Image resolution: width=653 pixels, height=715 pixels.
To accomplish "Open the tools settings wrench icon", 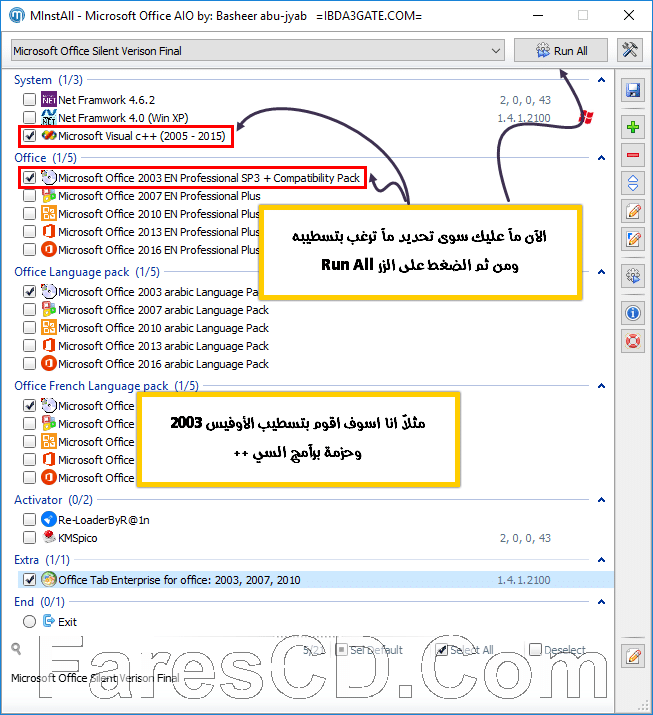I will click(x=630, y=50).
